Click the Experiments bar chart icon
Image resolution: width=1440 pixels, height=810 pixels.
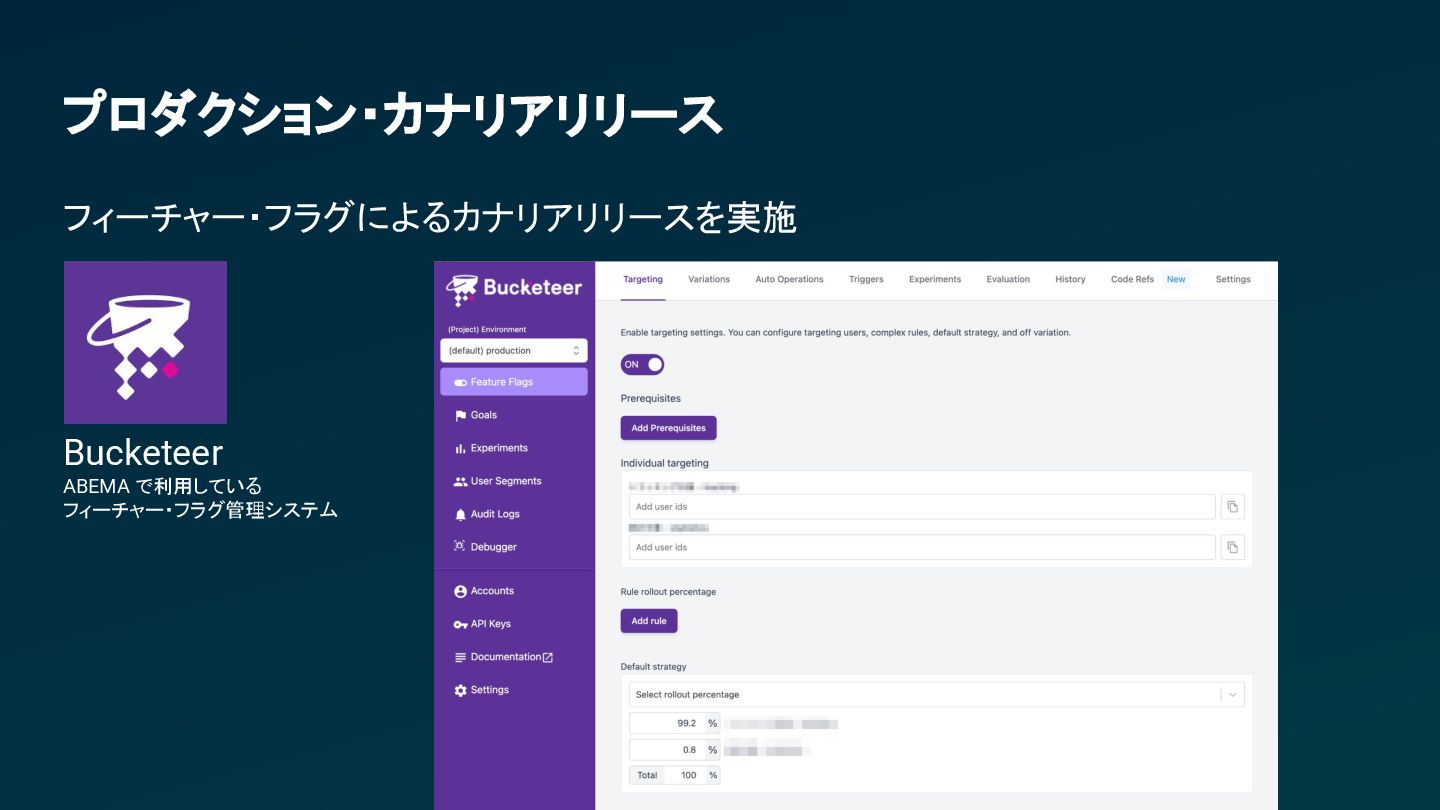(x=460, y=448)
